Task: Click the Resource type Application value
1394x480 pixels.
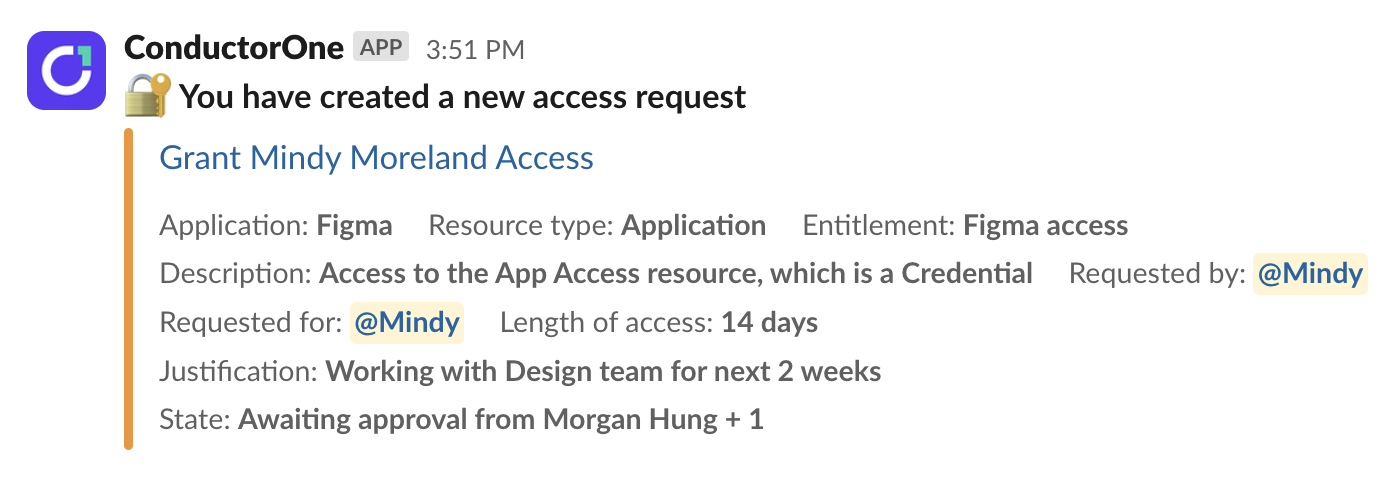Action: click(x=694, y=226)
